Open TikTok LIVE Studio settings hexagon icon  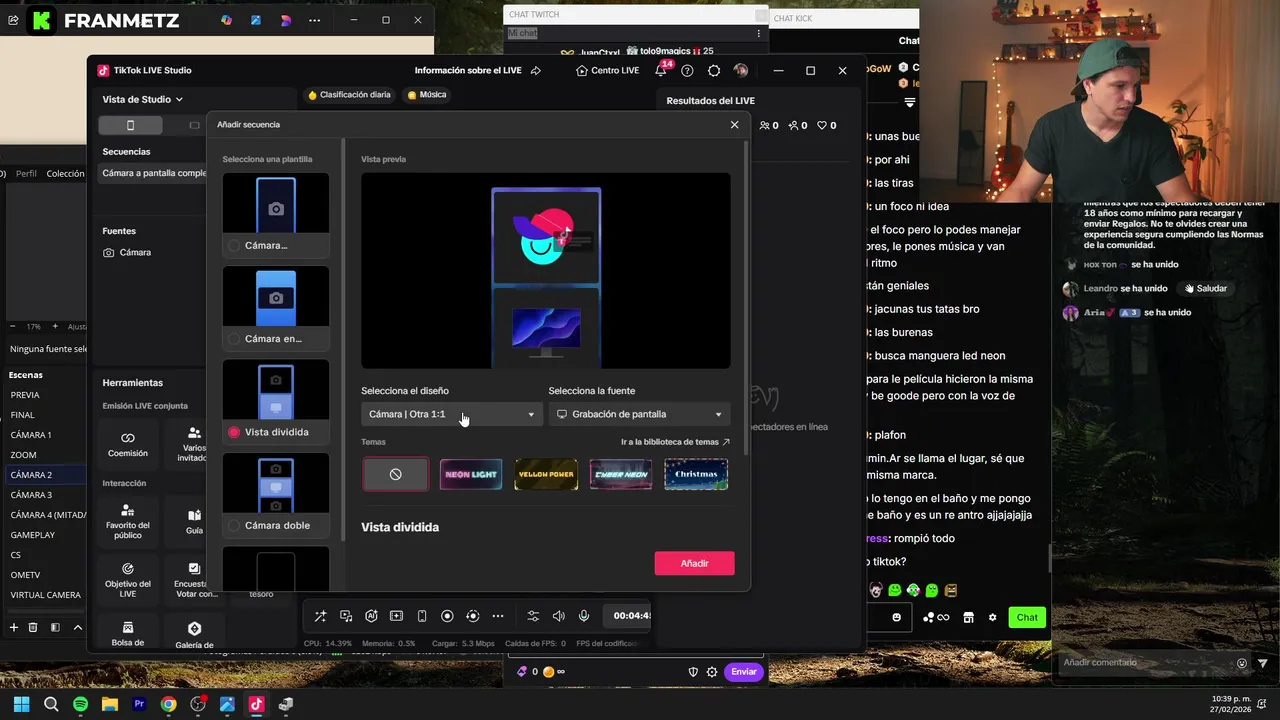[714, 71]
